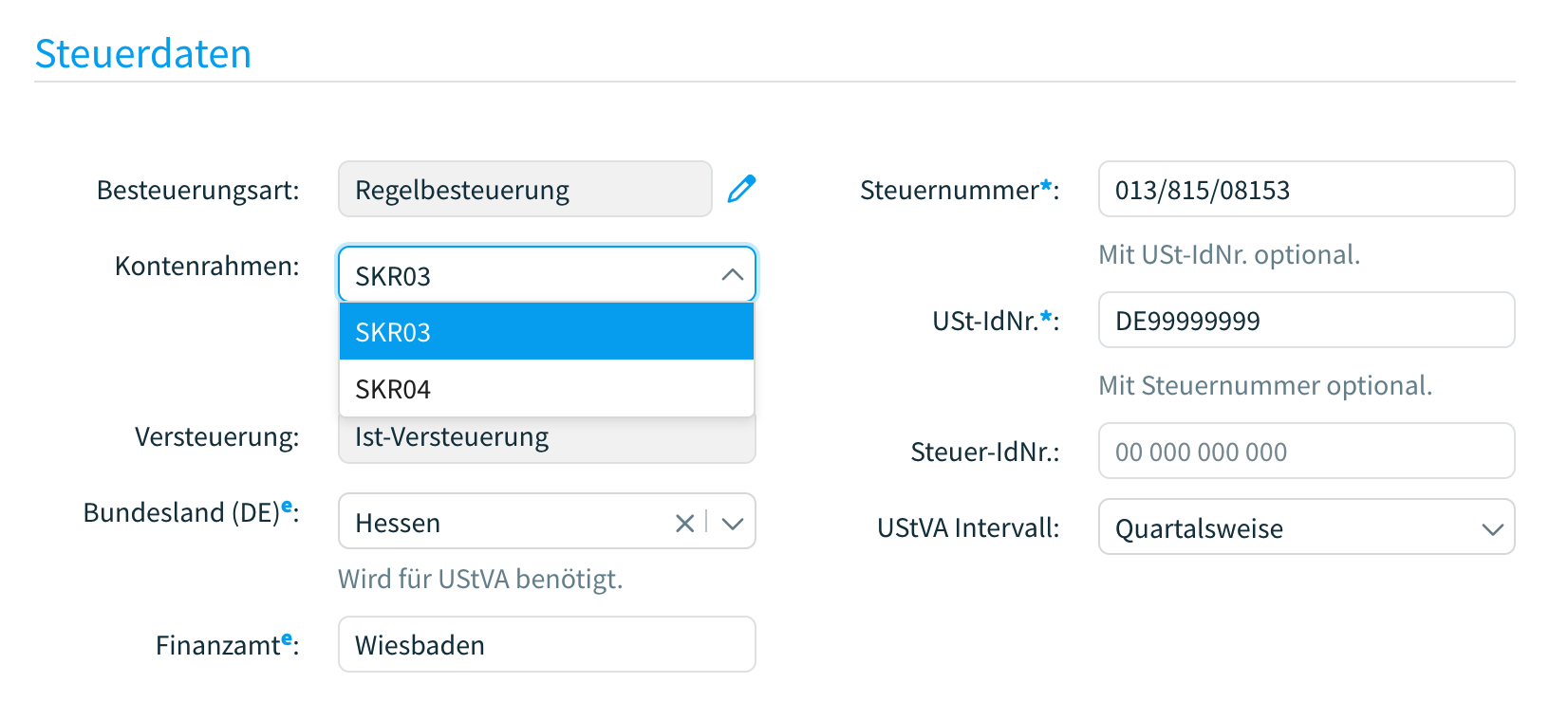
Task: Click the USt-IdNr. label
Action: [x=996, y=321]
